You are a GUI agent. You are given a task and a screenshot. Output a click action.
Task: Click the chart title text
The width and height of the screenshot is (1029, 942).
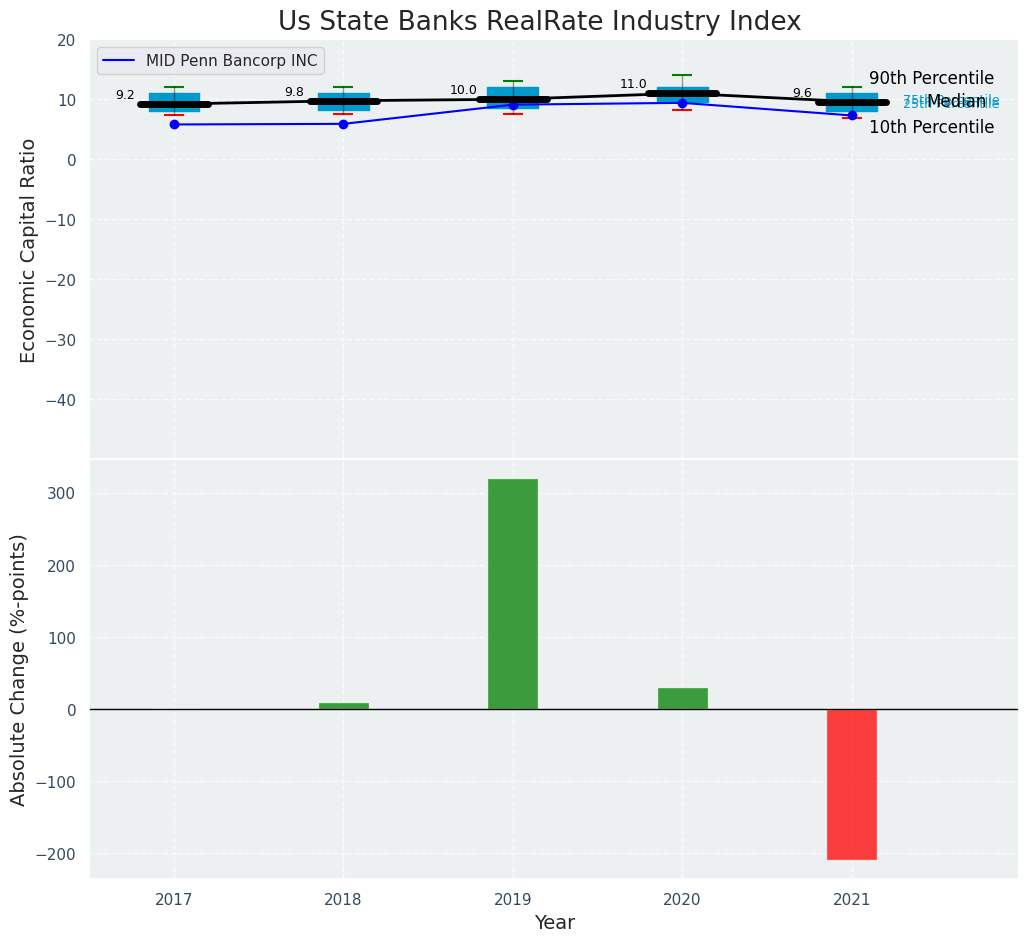[x=539, y=22]
